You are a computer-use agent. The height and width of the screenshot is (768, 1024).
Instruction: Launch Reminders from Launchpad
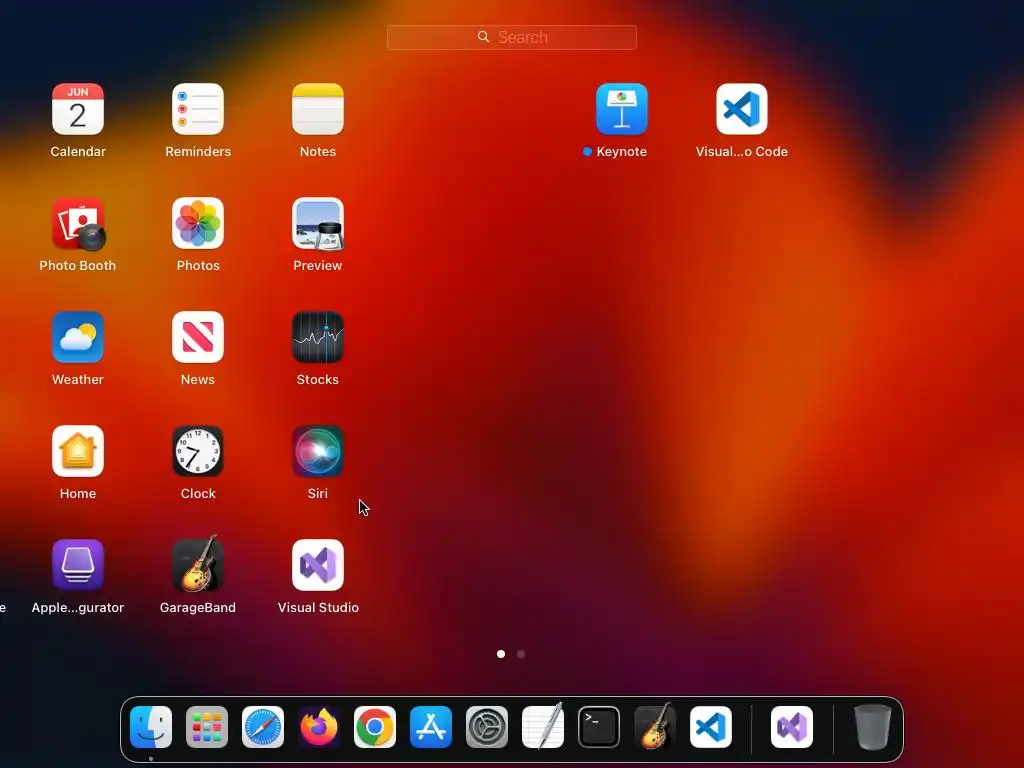pos(198,109)
